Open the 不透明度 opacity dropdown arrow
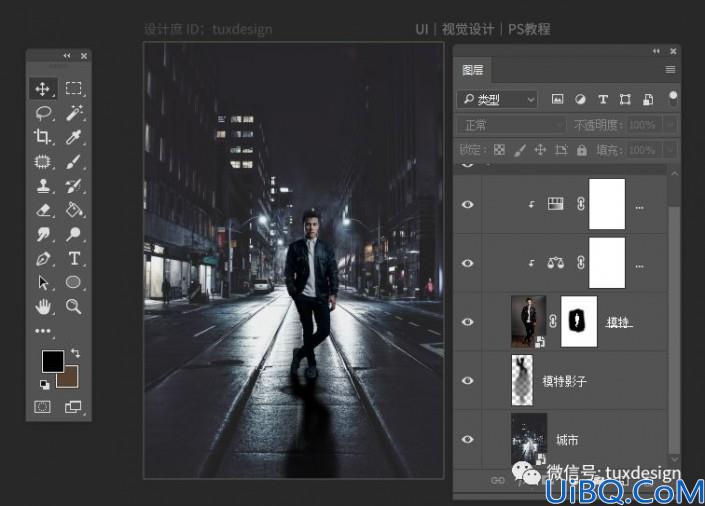This screenshot has height=506, width=705. (670, 125)
